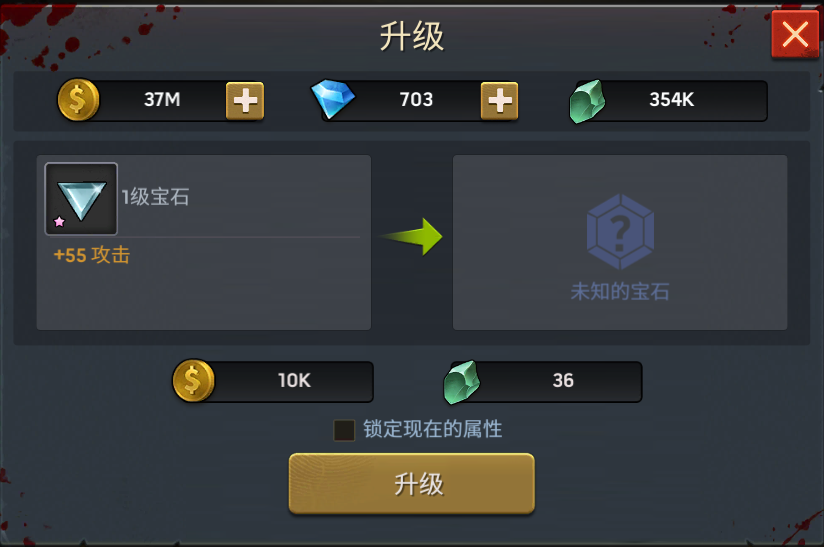Click the +55 攻击 attribute text
The image size is (824, 547).
pos(92,255)
